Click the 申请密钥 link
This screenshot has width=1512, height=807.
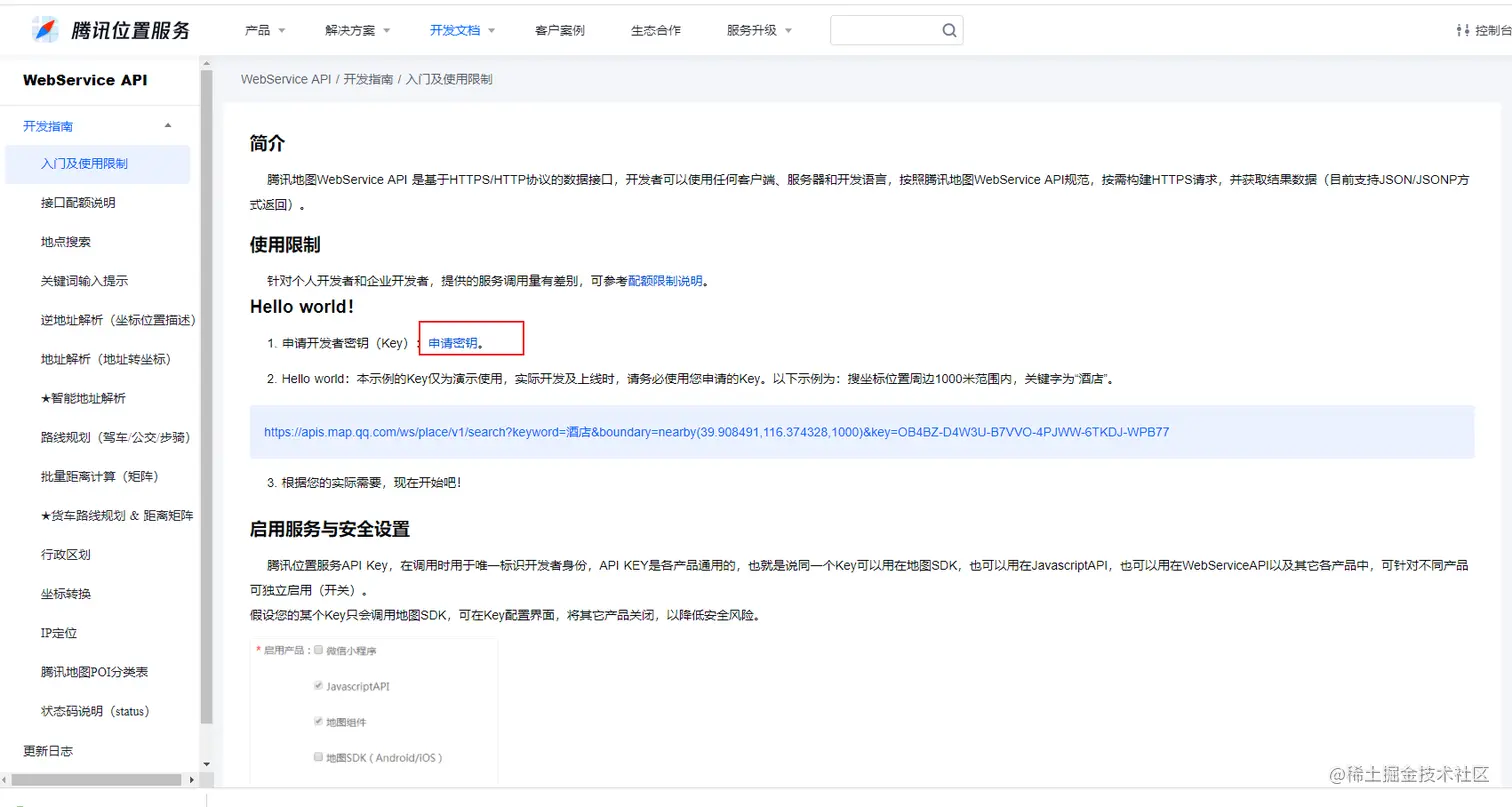click(453, 343)
